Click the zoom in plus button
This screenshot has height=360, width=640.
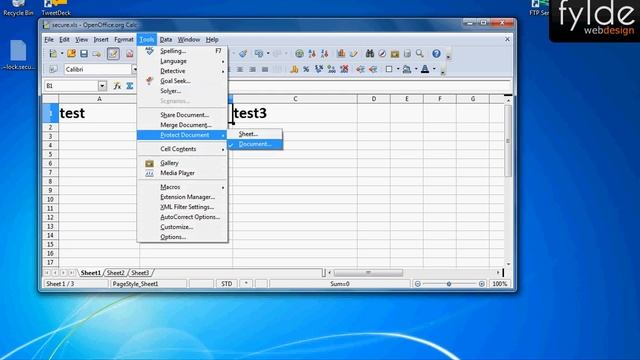482,284
